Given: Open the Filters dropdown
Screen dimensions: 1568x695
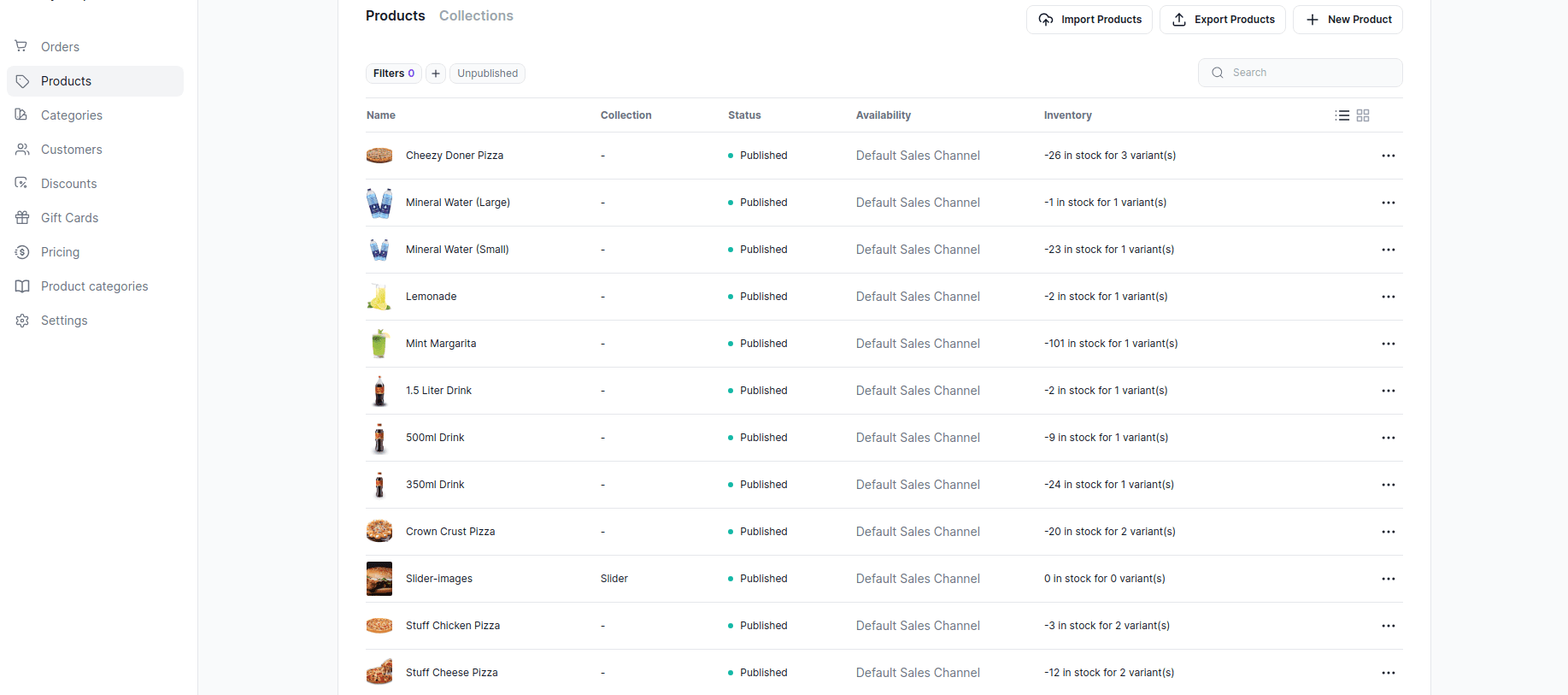Looking at the screenshot, I should [394, 74].
